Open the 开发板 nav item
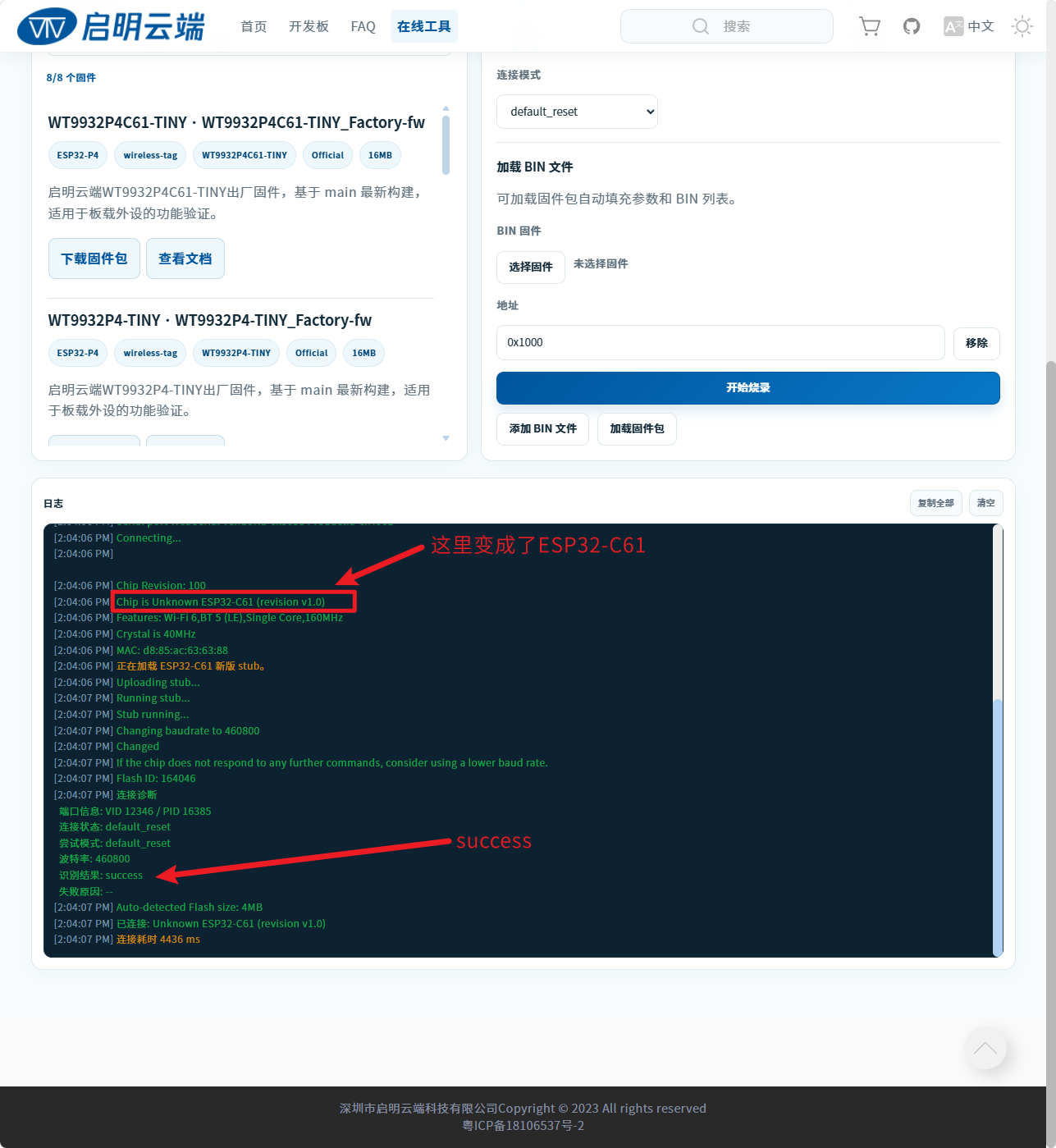 pyautogui.click(x=309, y=26)
